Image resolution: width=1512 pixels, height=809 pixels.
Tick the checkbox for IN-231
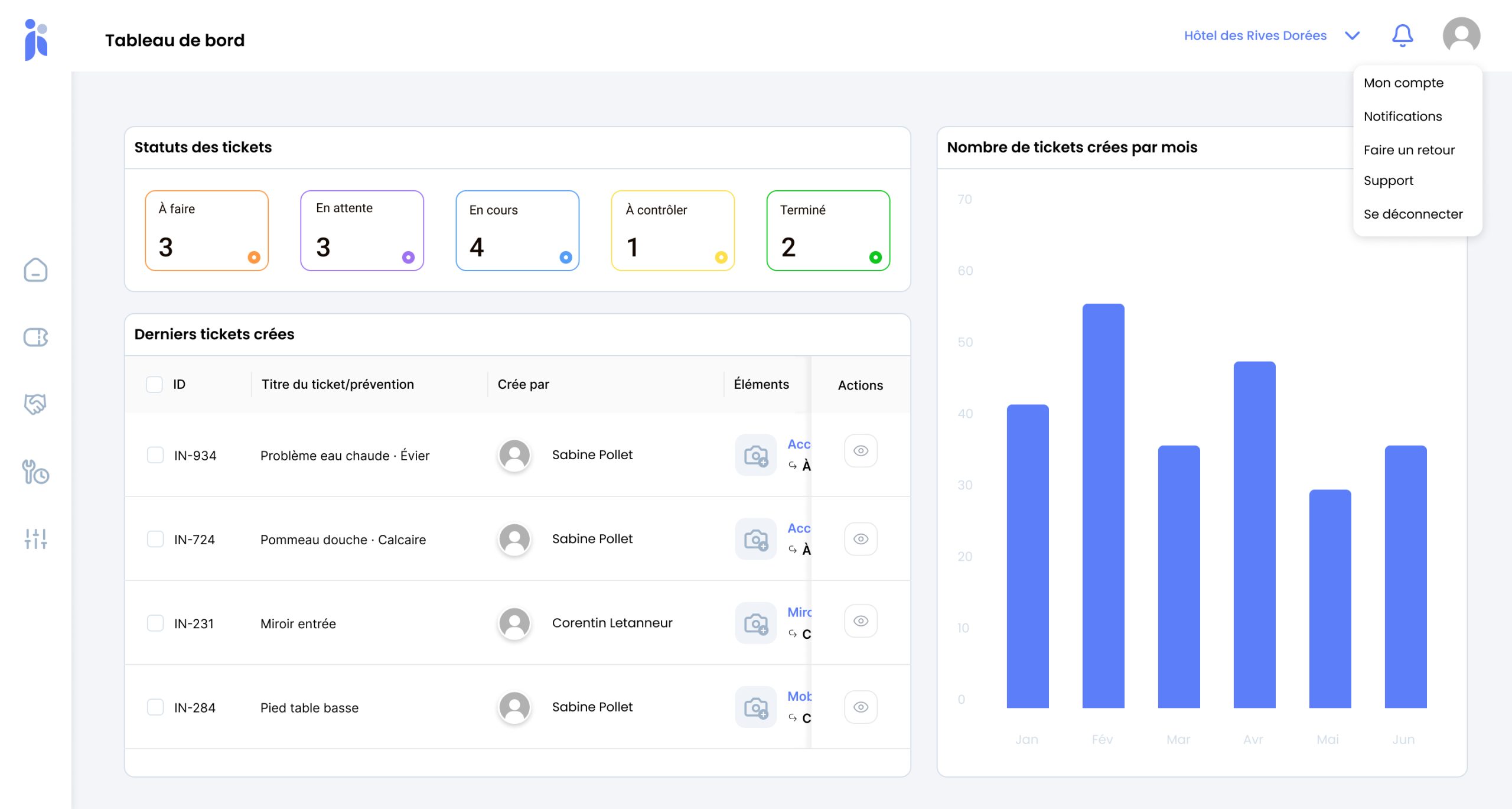(155, 623)
